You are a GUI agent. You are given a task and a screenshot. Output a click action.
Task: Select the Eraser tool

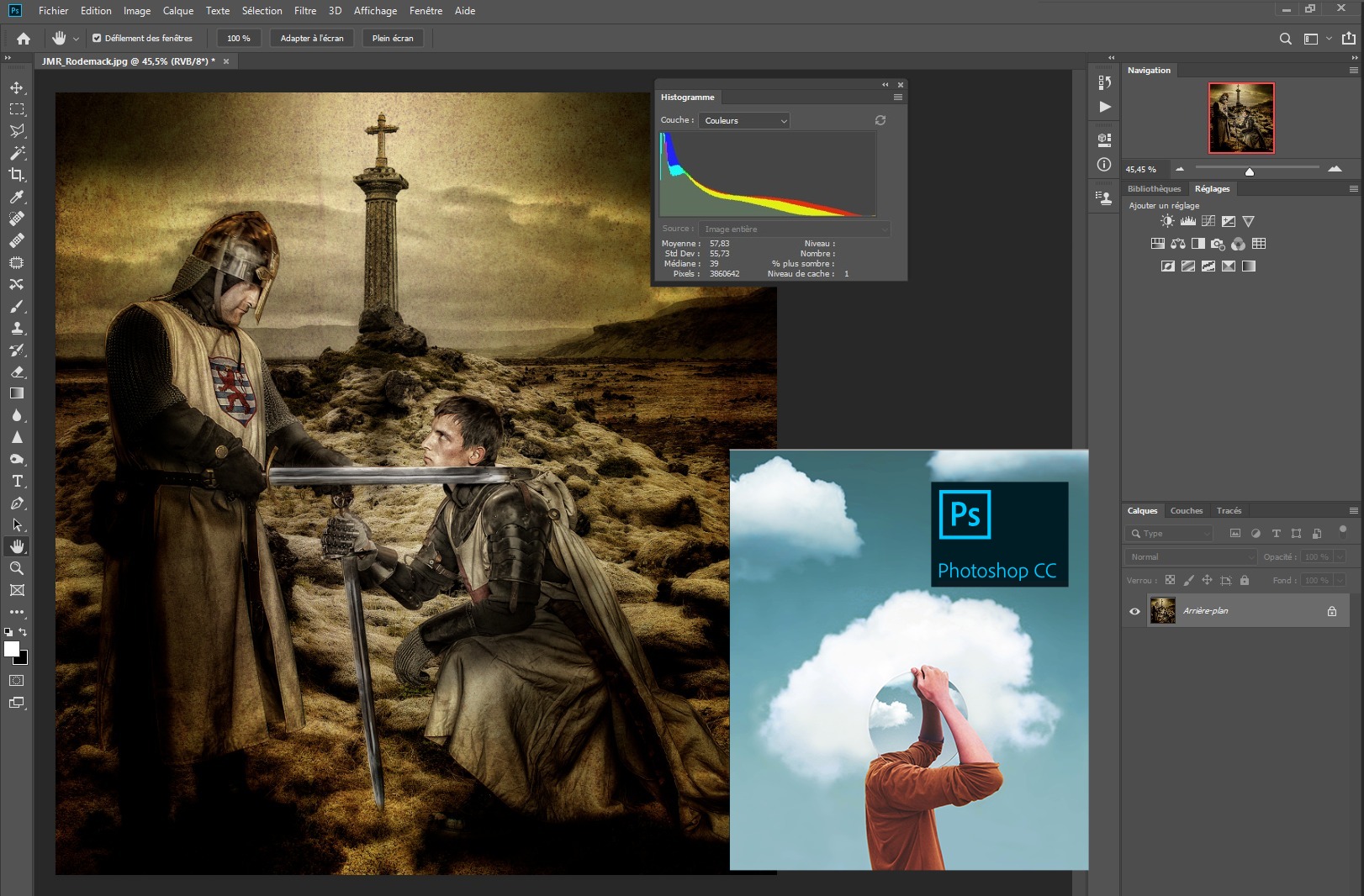[x=17, y=372]
